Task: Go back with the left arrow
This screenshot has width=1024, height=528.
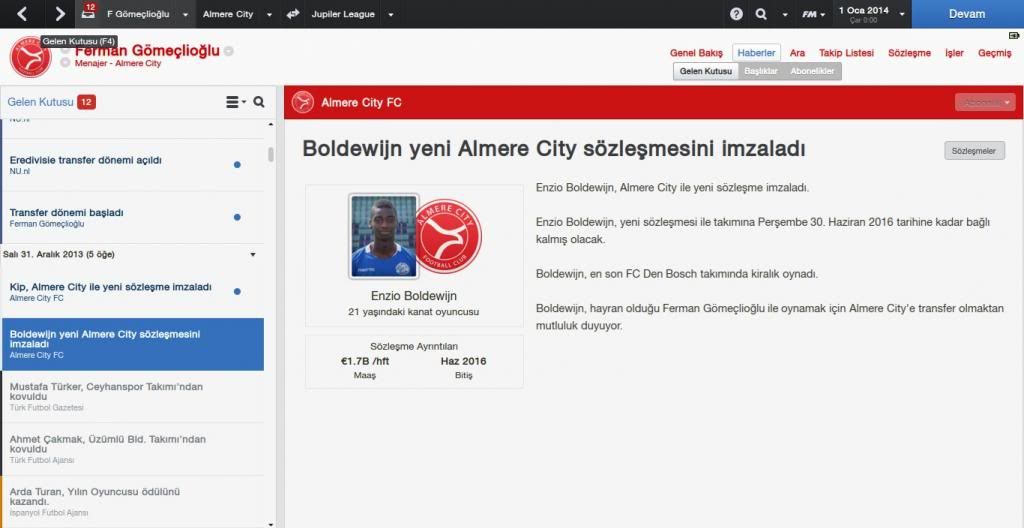Action: pos(22,14)
